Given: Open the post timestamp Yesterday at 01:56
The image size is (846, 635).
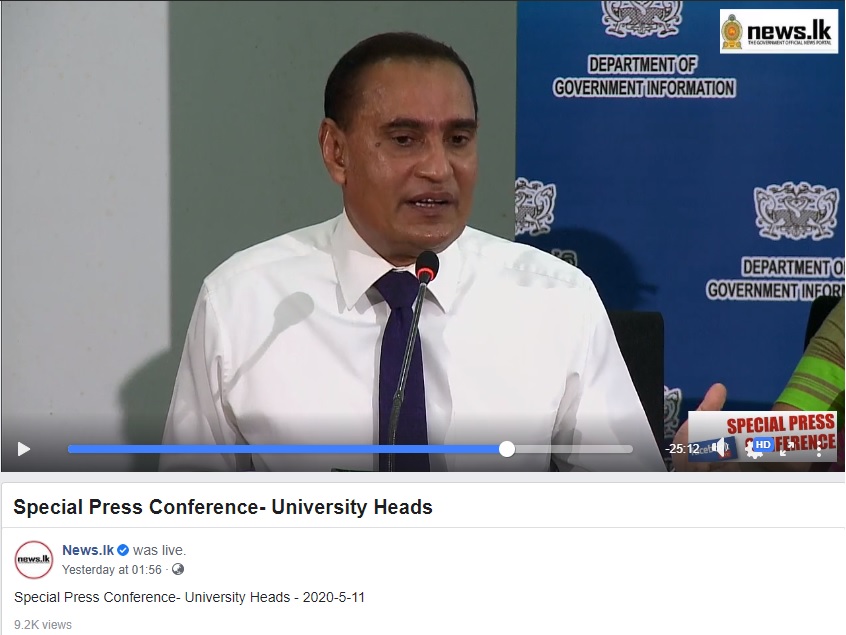Looking at the screenshot, I should (112, 570).
